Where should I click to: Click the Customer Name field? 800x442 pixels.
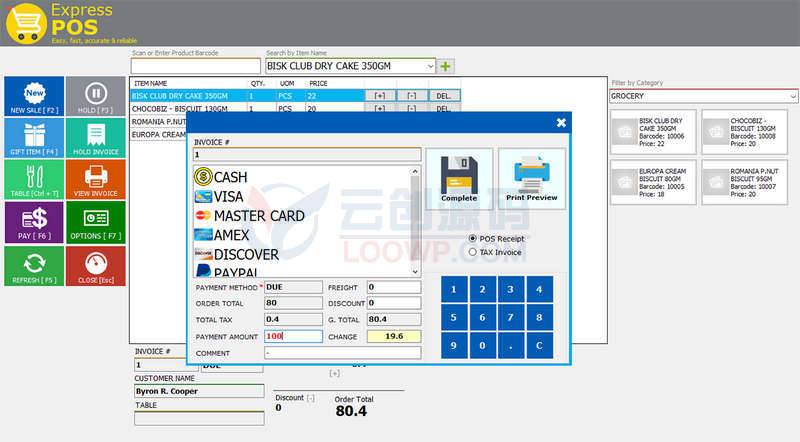pos(199,391)
